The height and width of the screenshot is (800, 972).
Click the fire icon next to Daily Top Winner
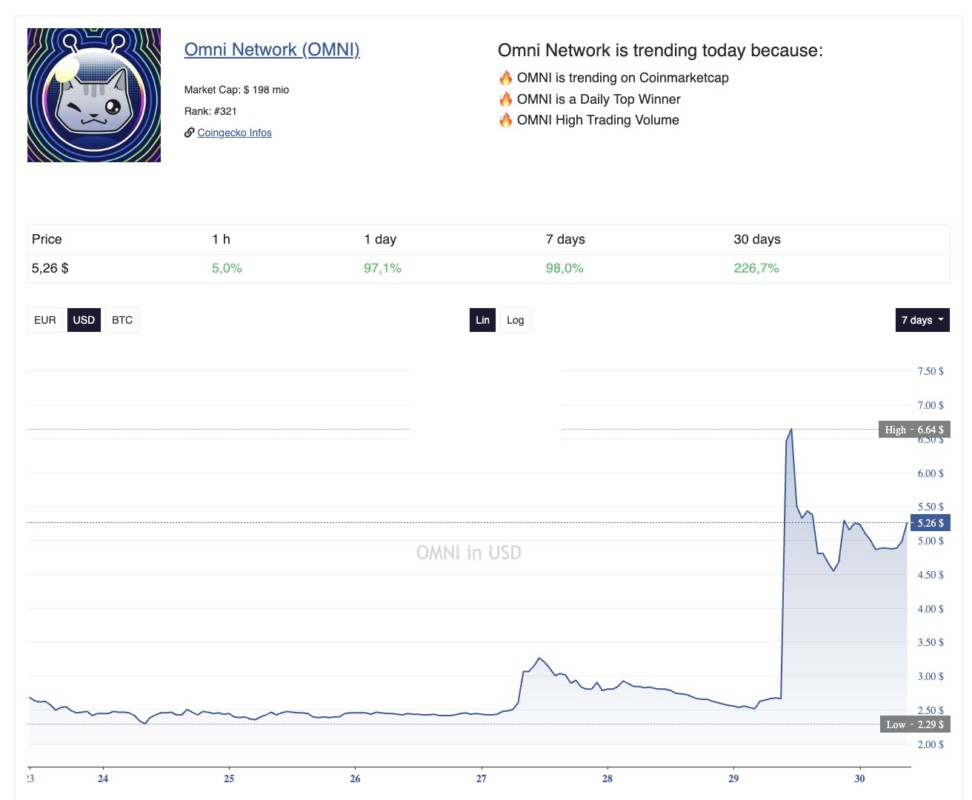click(506, 99)
